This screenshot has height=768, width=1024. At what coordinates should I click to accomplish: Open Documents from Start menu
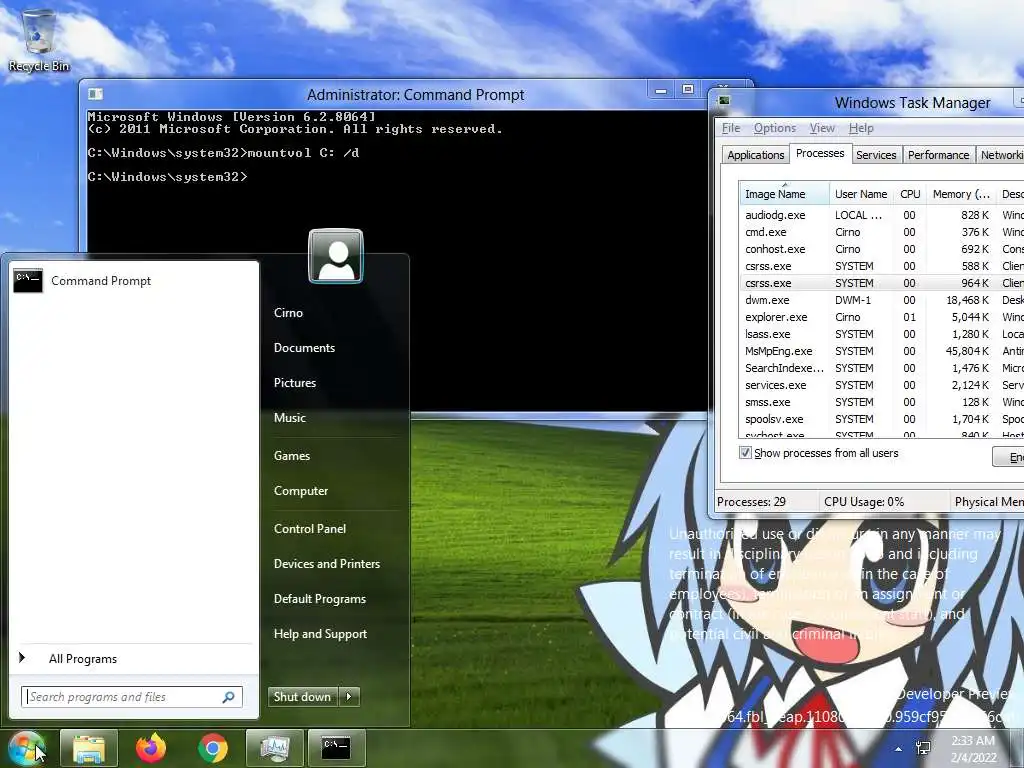pos(304,348)
